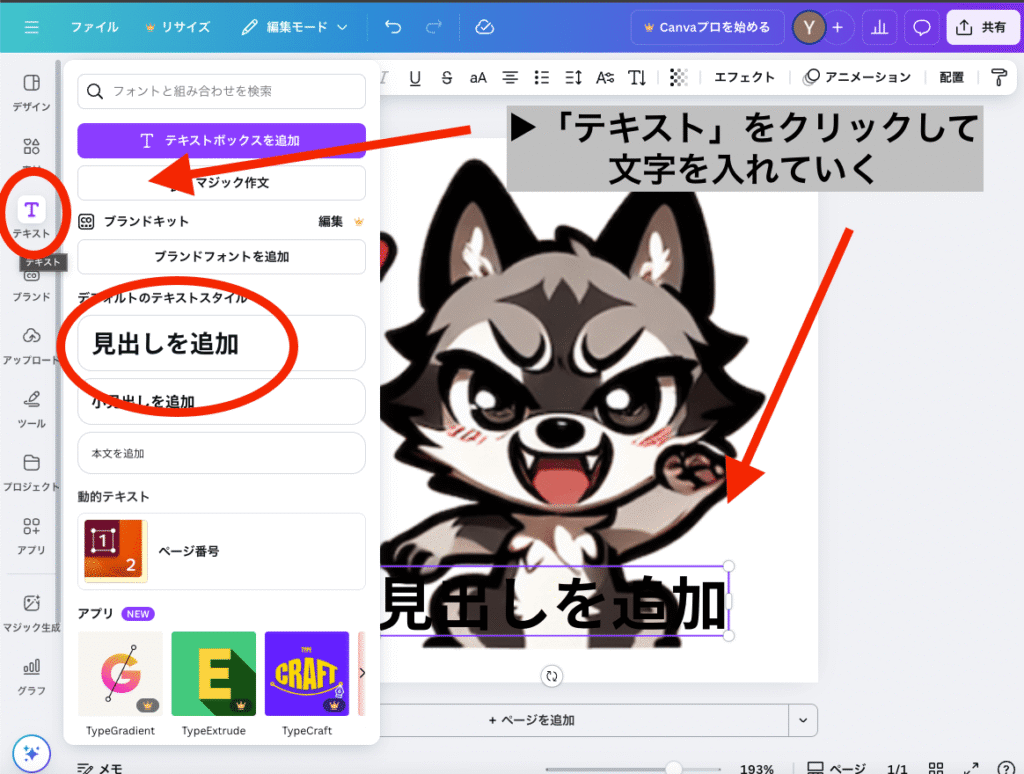Toggle vertical text direction
Image resolution: width=1024 pixels, height=774 pixels.
(x=637, y=78)
